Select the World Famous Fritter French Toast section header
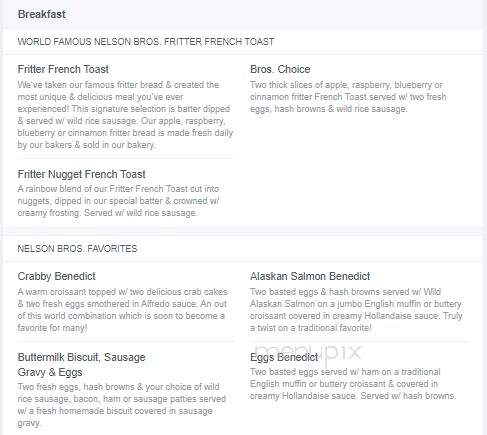The height and width of the screenshot is (435, 487). (146, 42)
